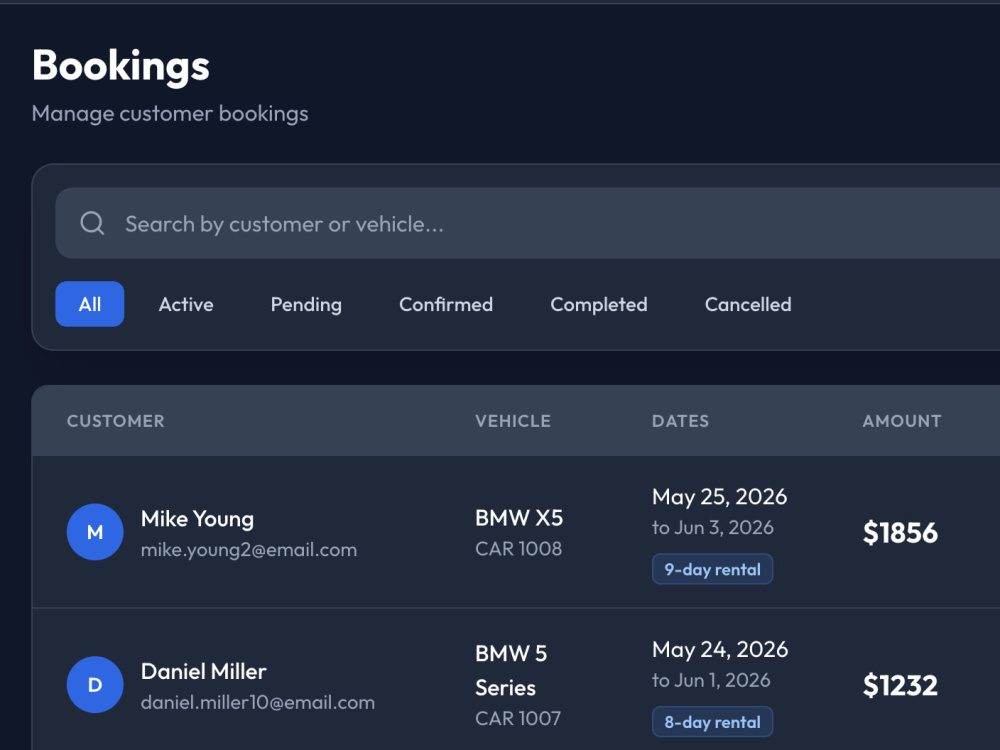Switch to the Confirmed filter

(446, 304)
